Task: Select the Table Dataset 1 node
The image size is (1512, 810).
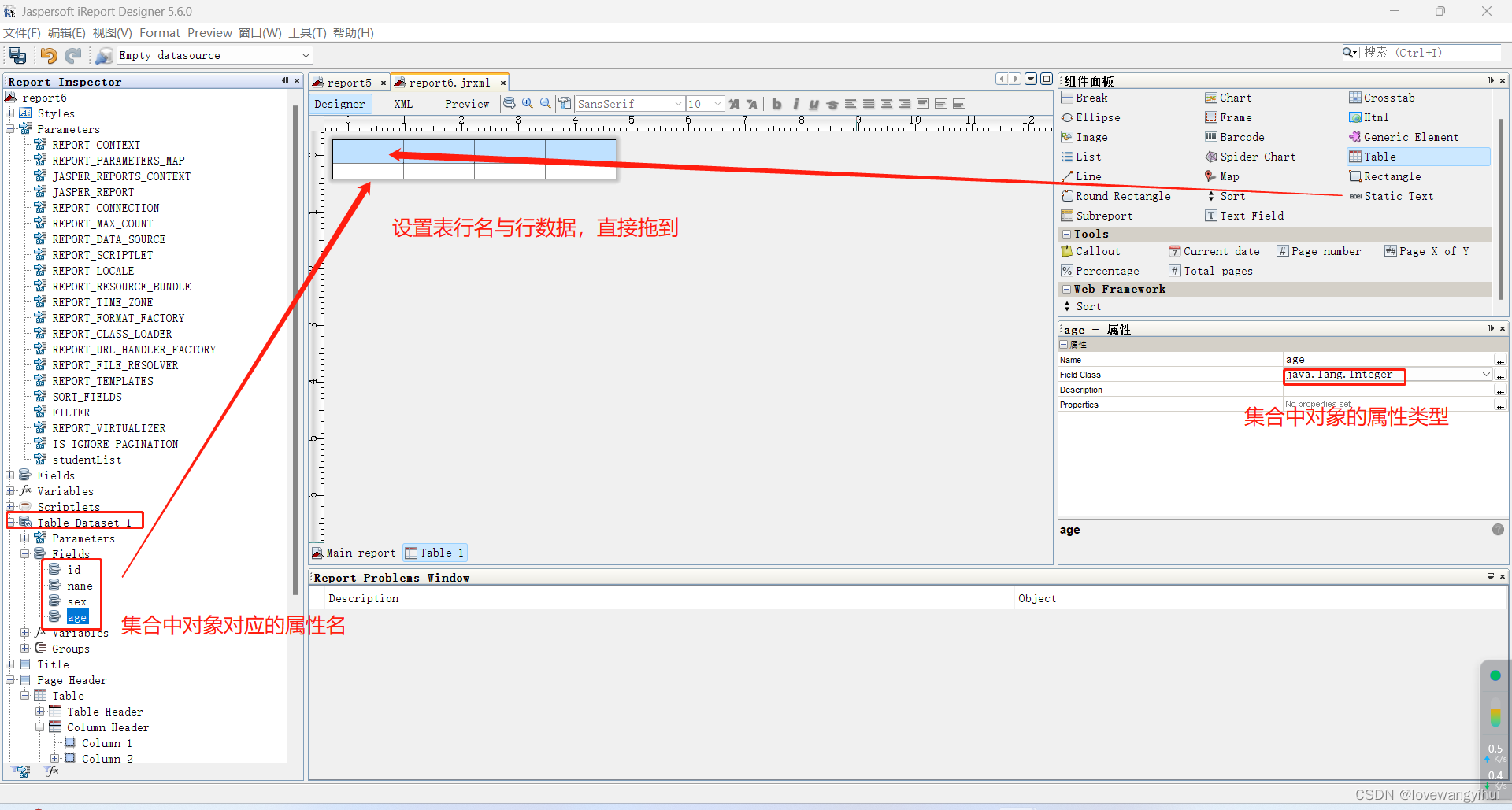Action: pos(84,523)
